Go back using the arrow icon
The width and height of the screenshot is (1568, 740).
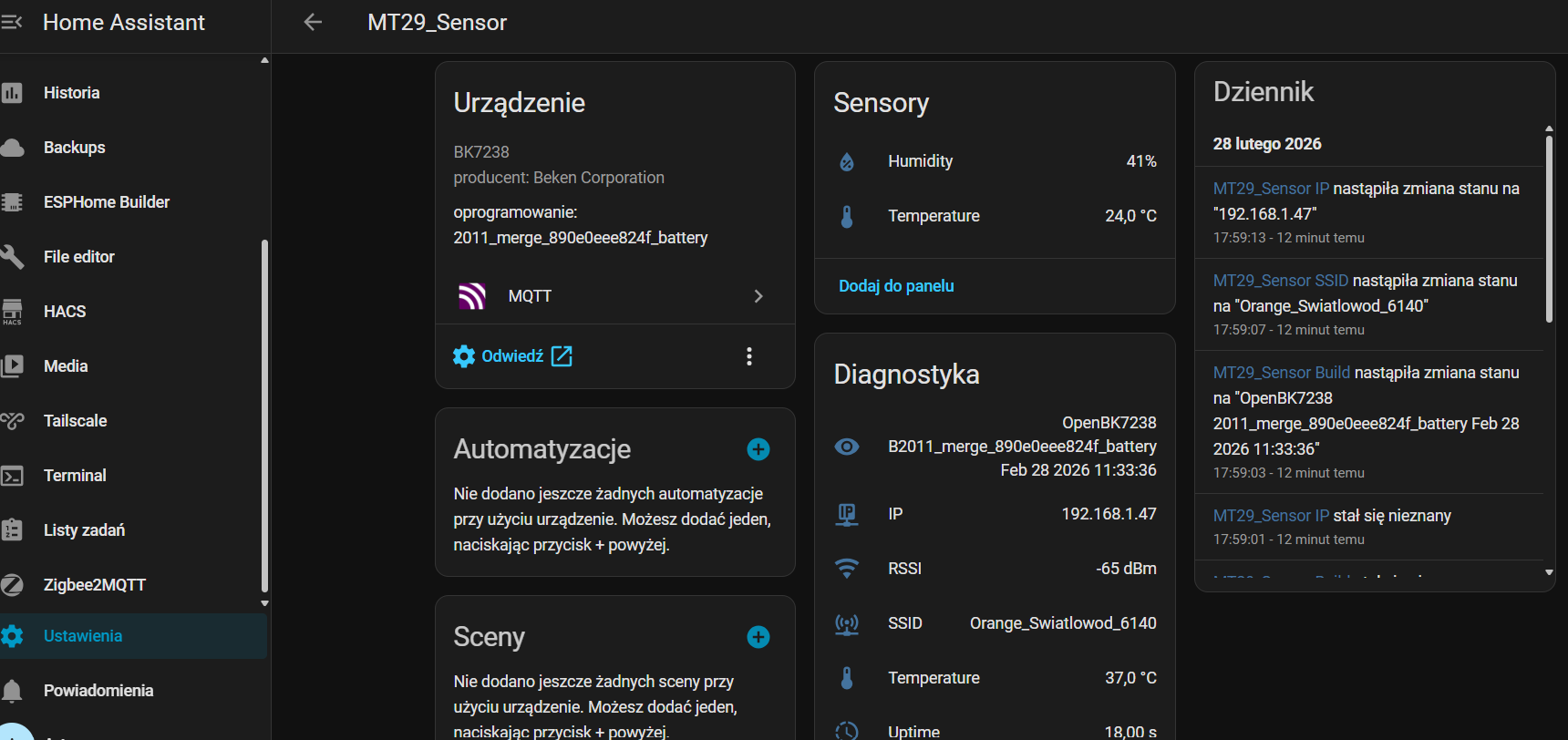click(313, 22)
